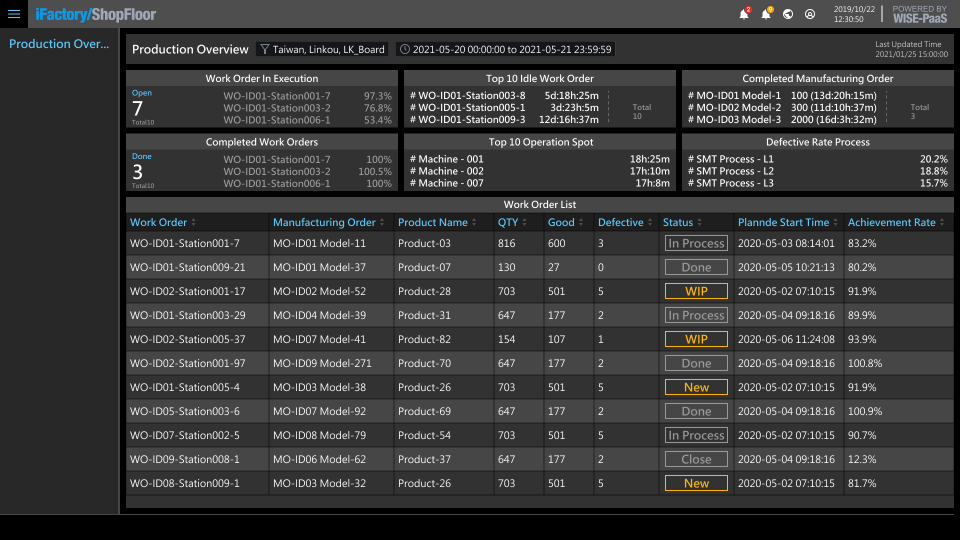
Task: Click New status for WO-ID01-Station005-4
Action: point(696,387)
